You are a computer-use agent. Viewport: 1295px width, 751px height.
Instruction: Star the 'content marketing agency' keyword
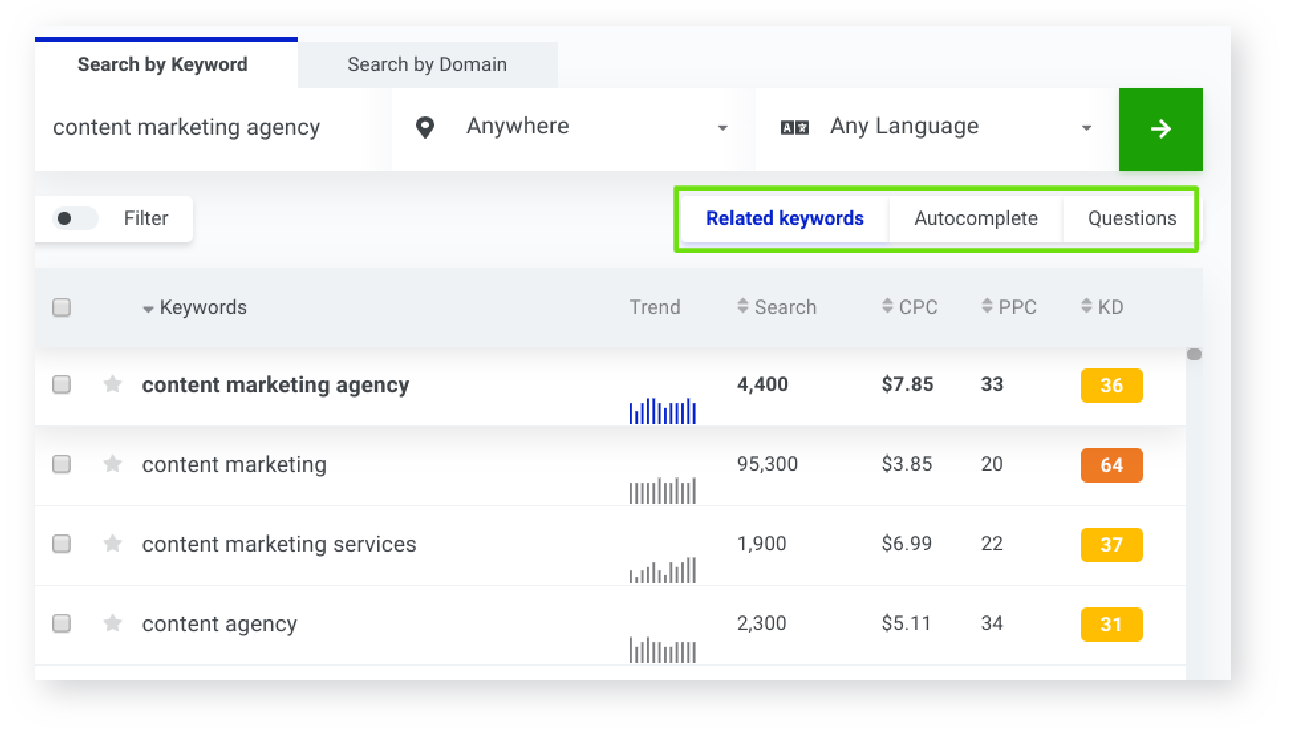tap(113, 384)
